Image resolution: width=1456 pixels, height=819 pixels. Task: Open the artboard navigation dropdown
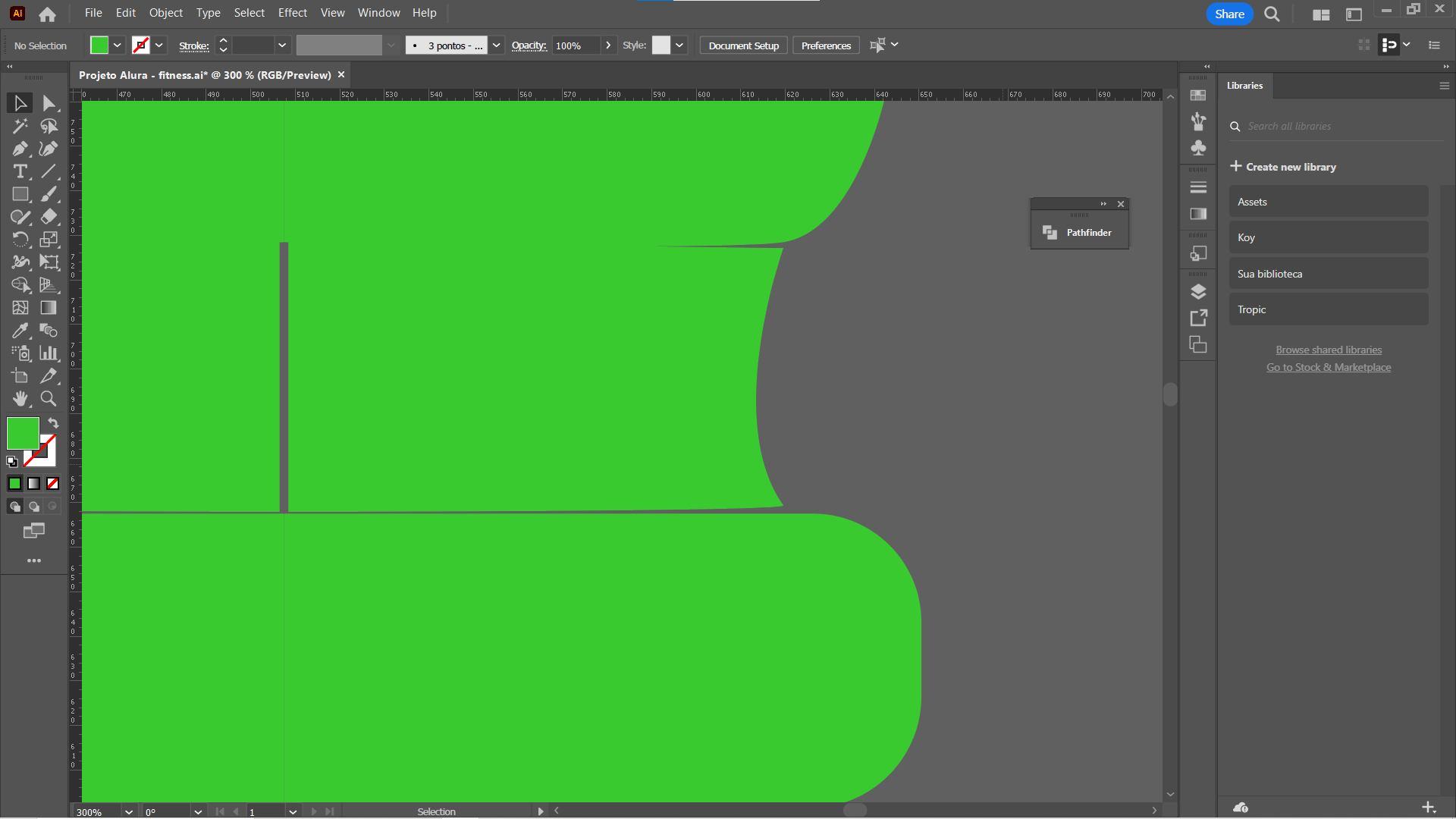[x=293, y=811]
